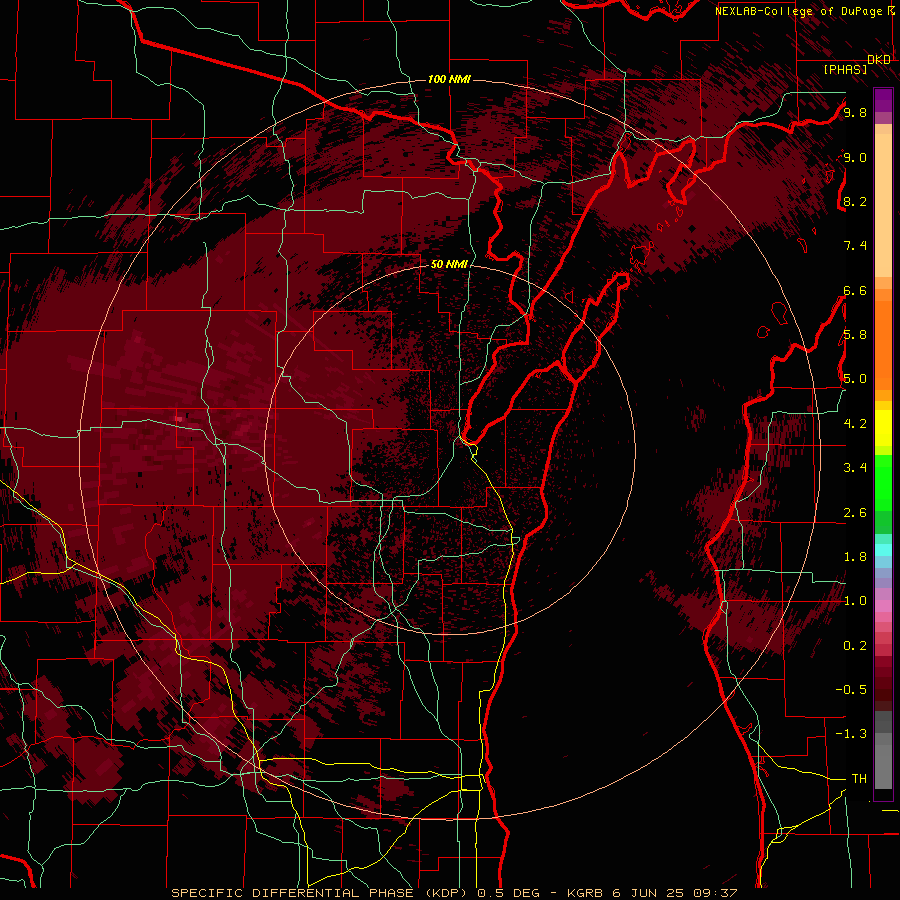This screenshot has width=900, height=900.
Task: Click the 6.6 value on the color scale
Action: (855, 290)
